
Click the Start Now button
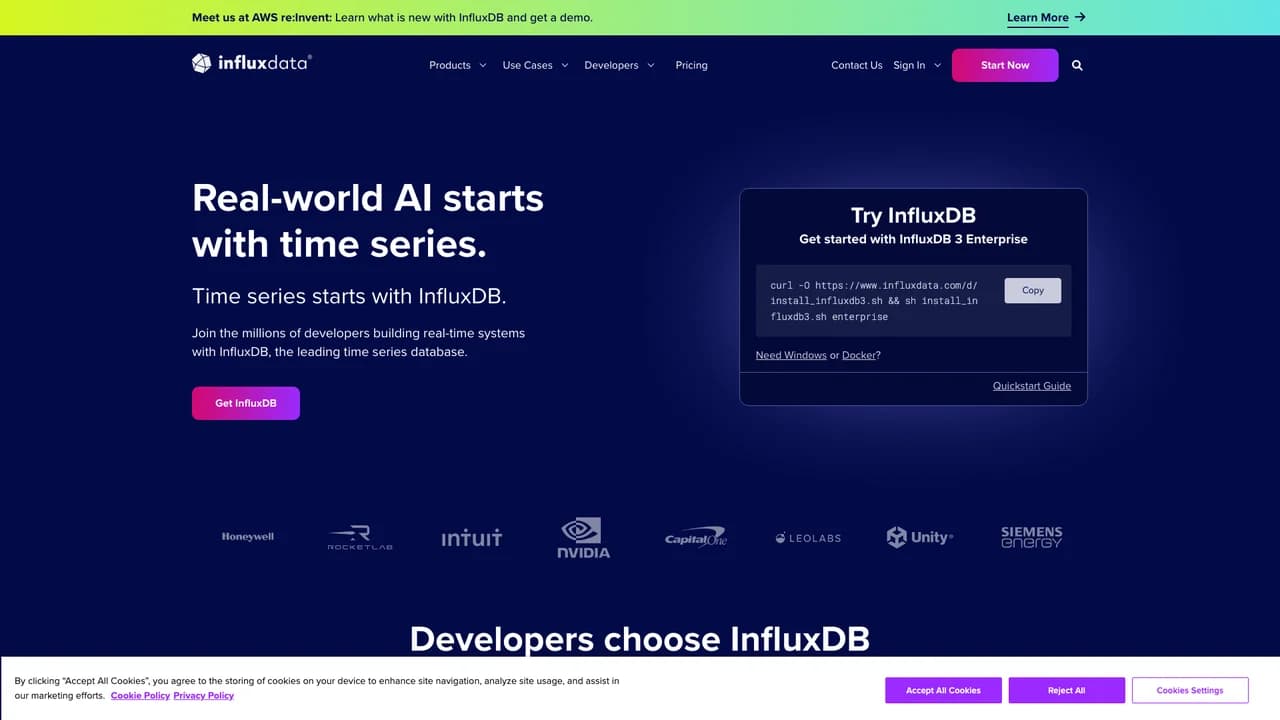(1005, 65)
